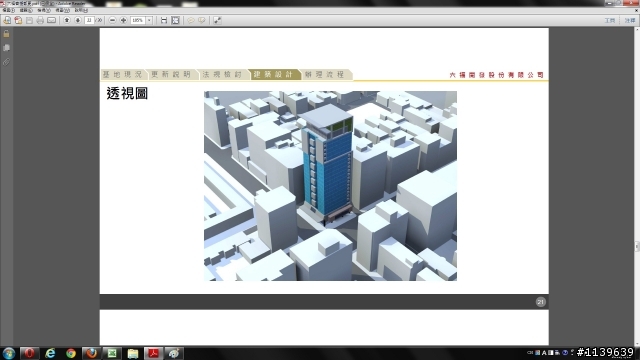Image resolution: width=640 pixels, height=360 pixels.
Task: Click the email envelope icon
Action: coord(51,20)
